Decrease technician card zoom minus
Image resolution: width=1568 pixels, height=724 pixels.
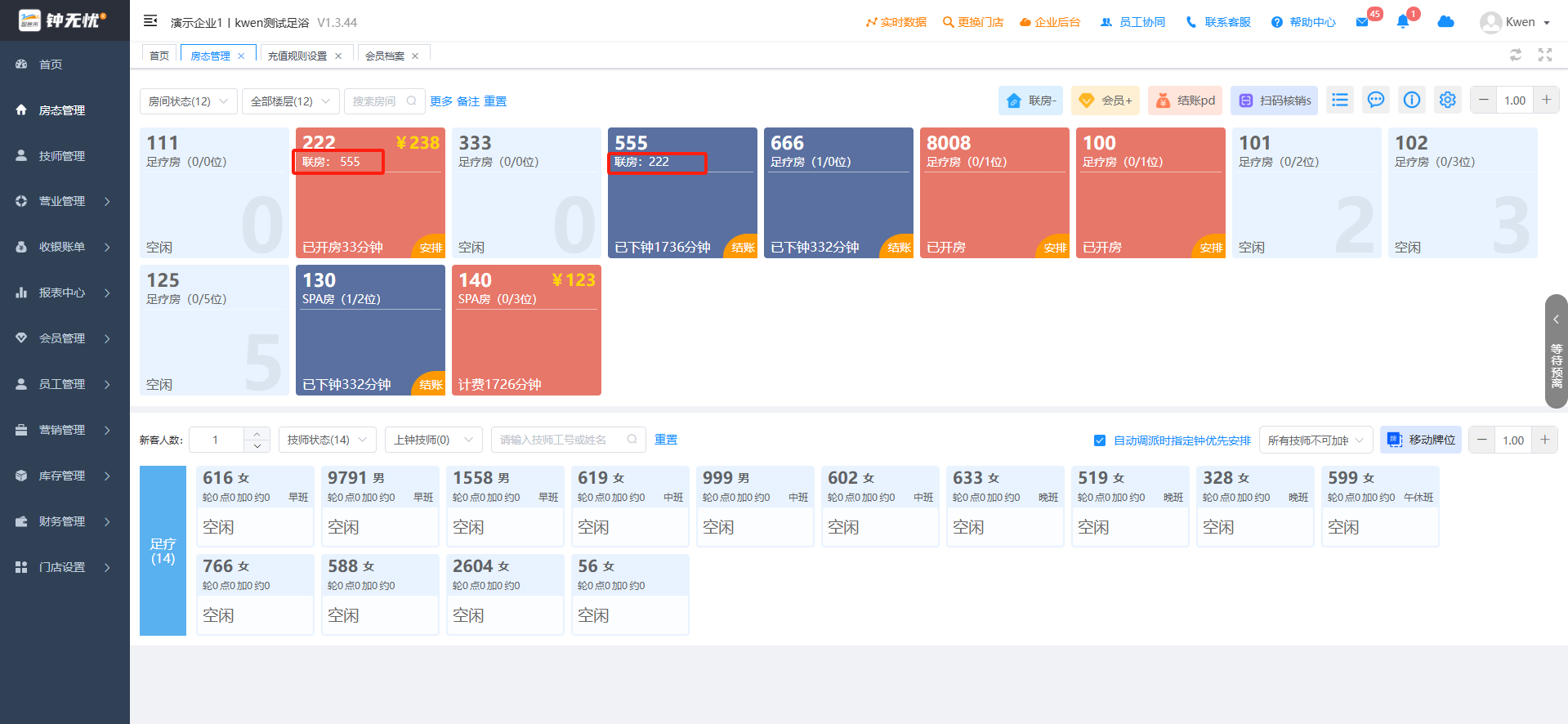click(1482, 440)
